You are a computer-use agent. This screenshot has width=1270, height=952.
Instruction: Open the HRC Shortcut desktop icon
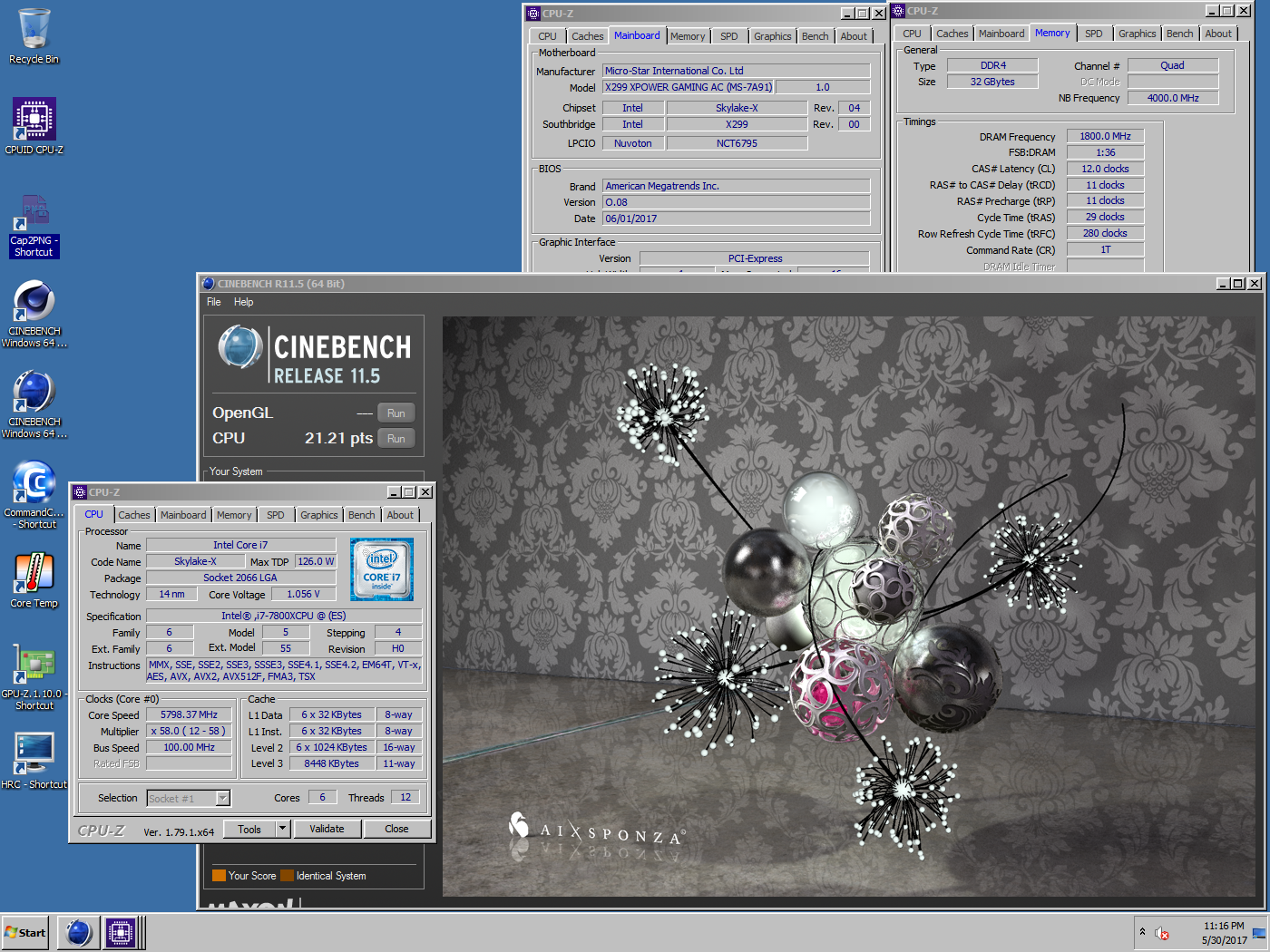(34, 762)
